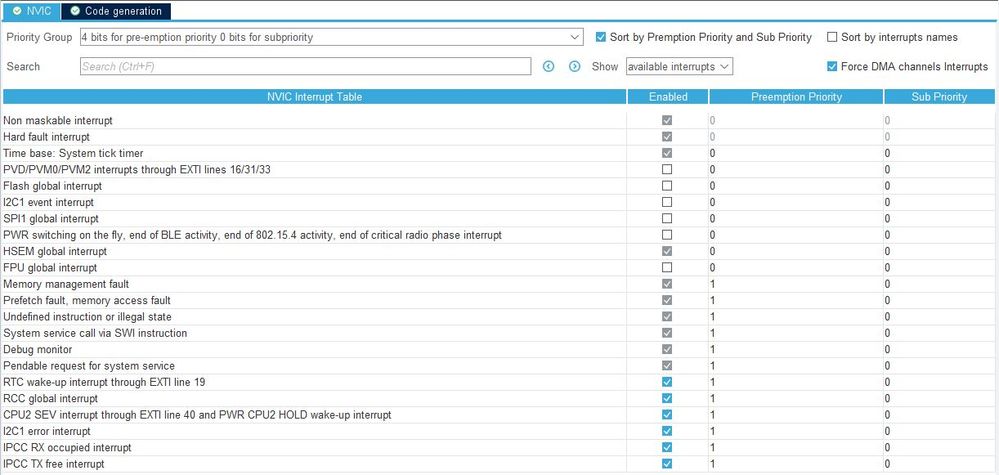Enable the FPU global interrupt checkbox
Image resolution: width=999 pixels, height=475 pixels.
[667, 268]
